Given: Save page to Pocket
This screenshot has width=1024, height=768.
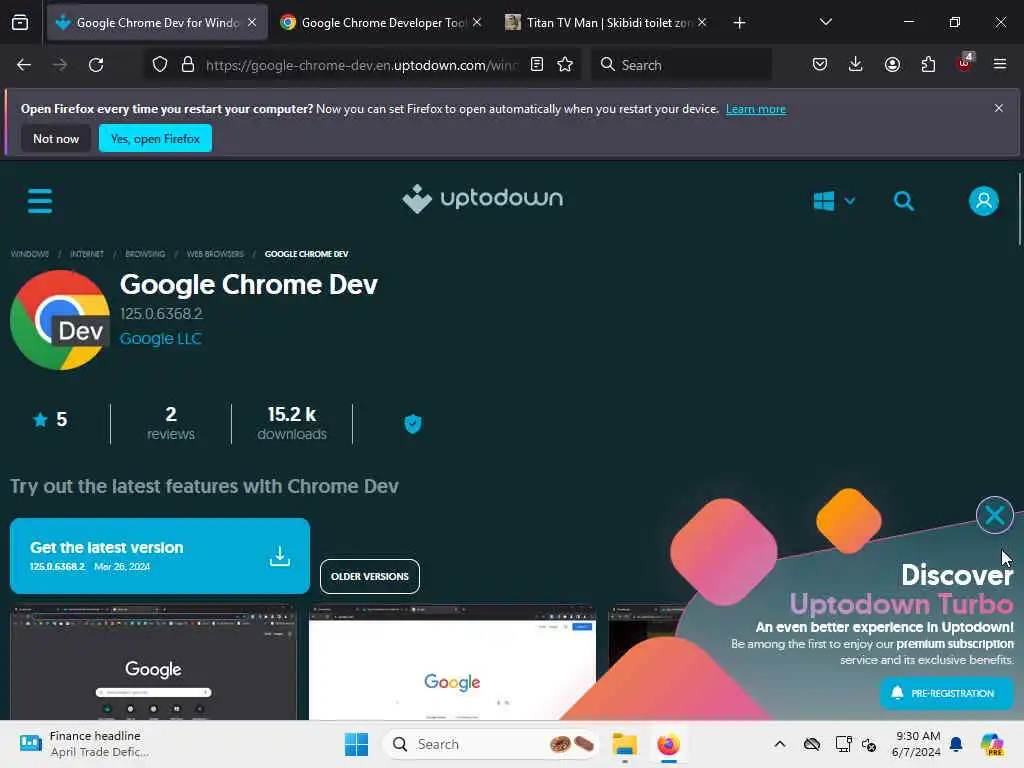Looking at the screenshot, I should (820, 65).
